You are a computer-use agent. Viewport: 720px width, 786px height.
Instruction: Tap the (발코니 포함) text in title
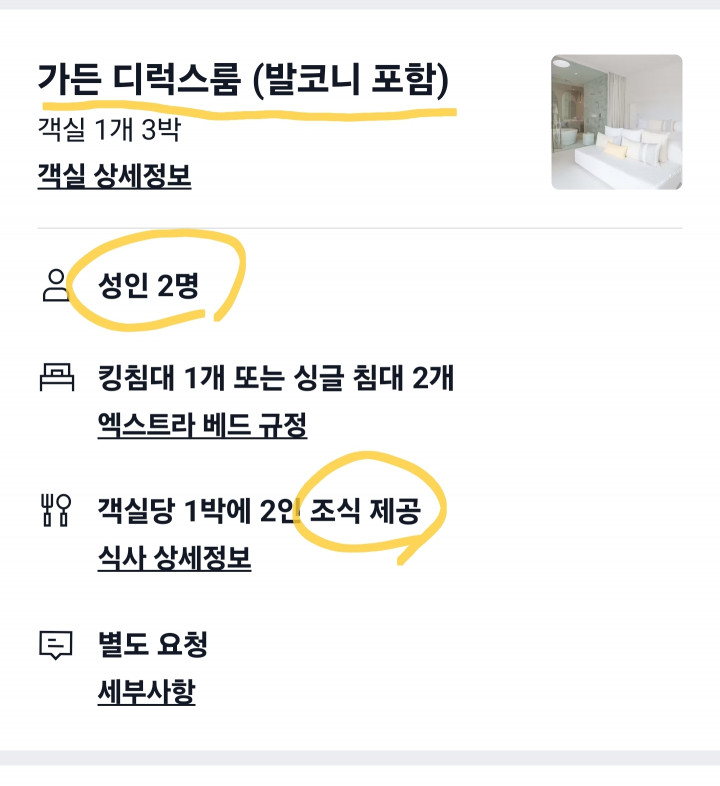pyautogui.click(x=351, y=77)
